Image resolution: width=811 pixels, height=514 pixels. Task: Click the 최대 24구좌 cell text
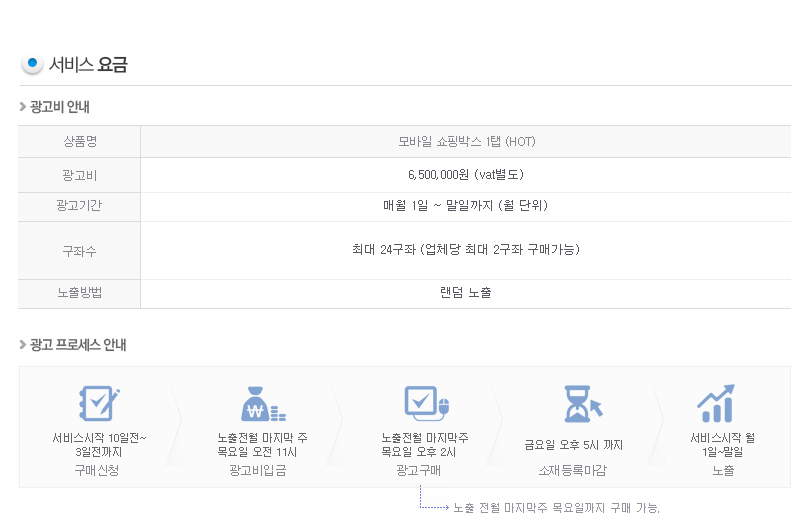coord(466,250)
